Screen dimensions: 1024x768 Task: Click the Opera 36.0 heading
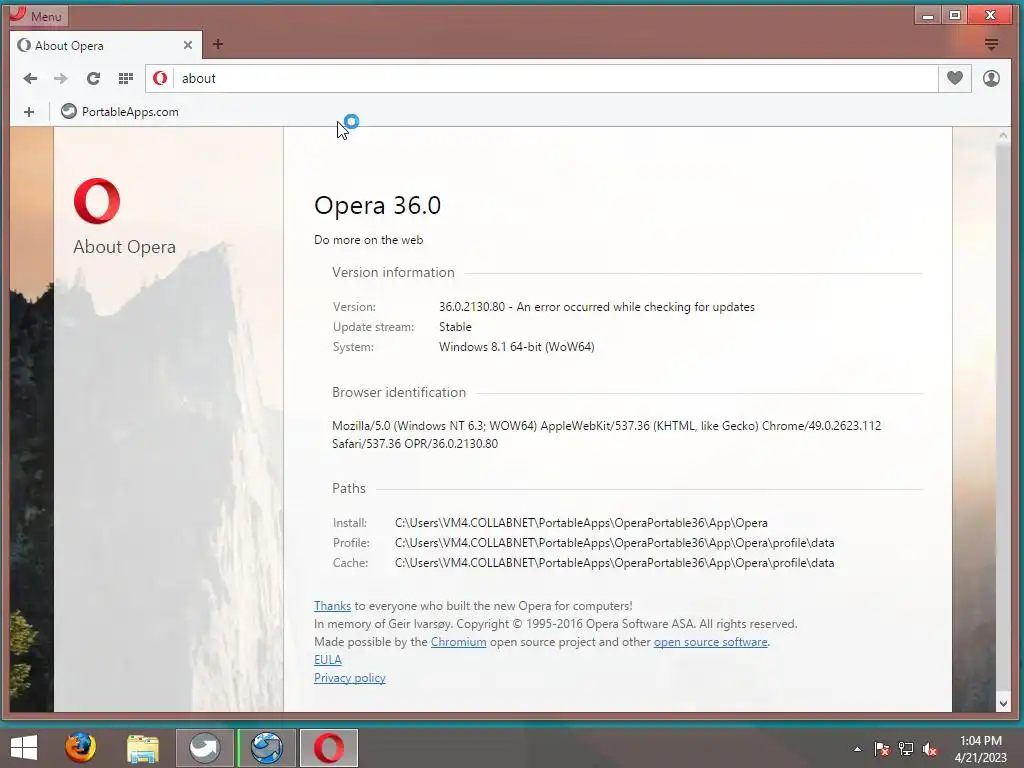coord(377,205)
